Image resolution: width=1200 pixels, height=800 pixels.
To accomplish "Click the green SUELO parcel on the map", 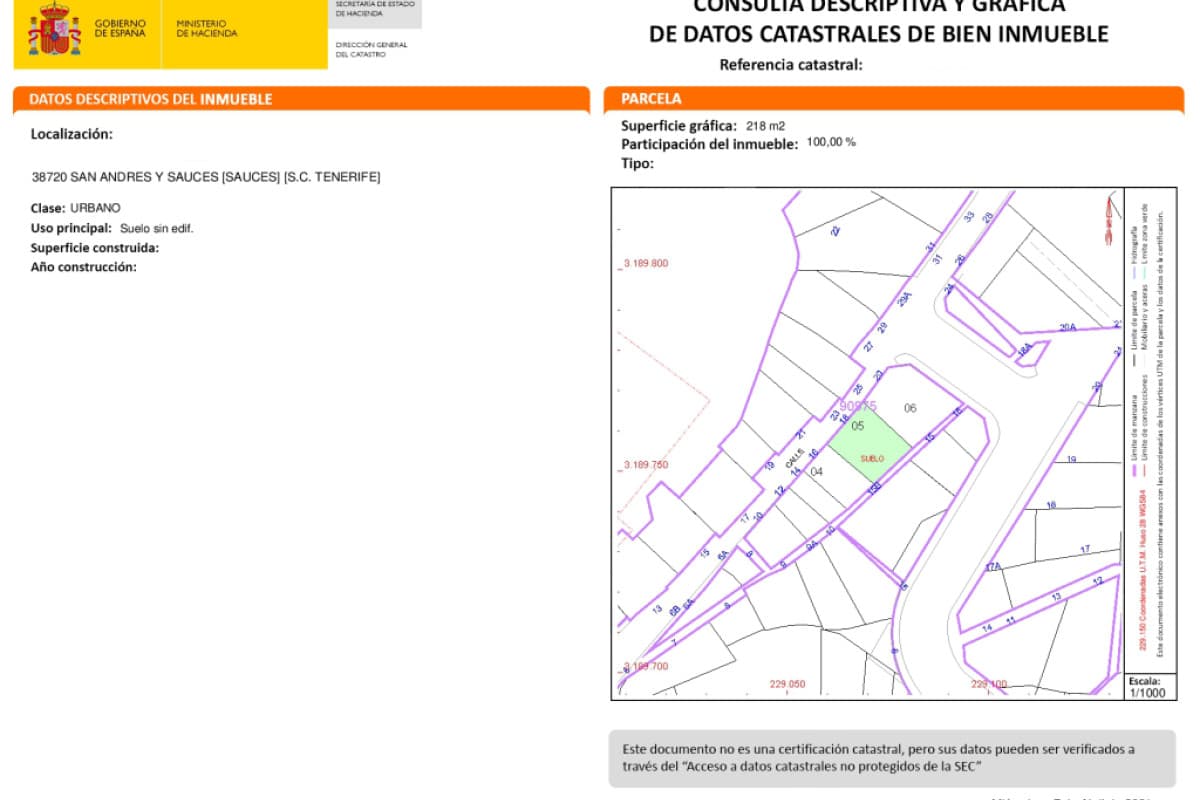I will (870, 445).
